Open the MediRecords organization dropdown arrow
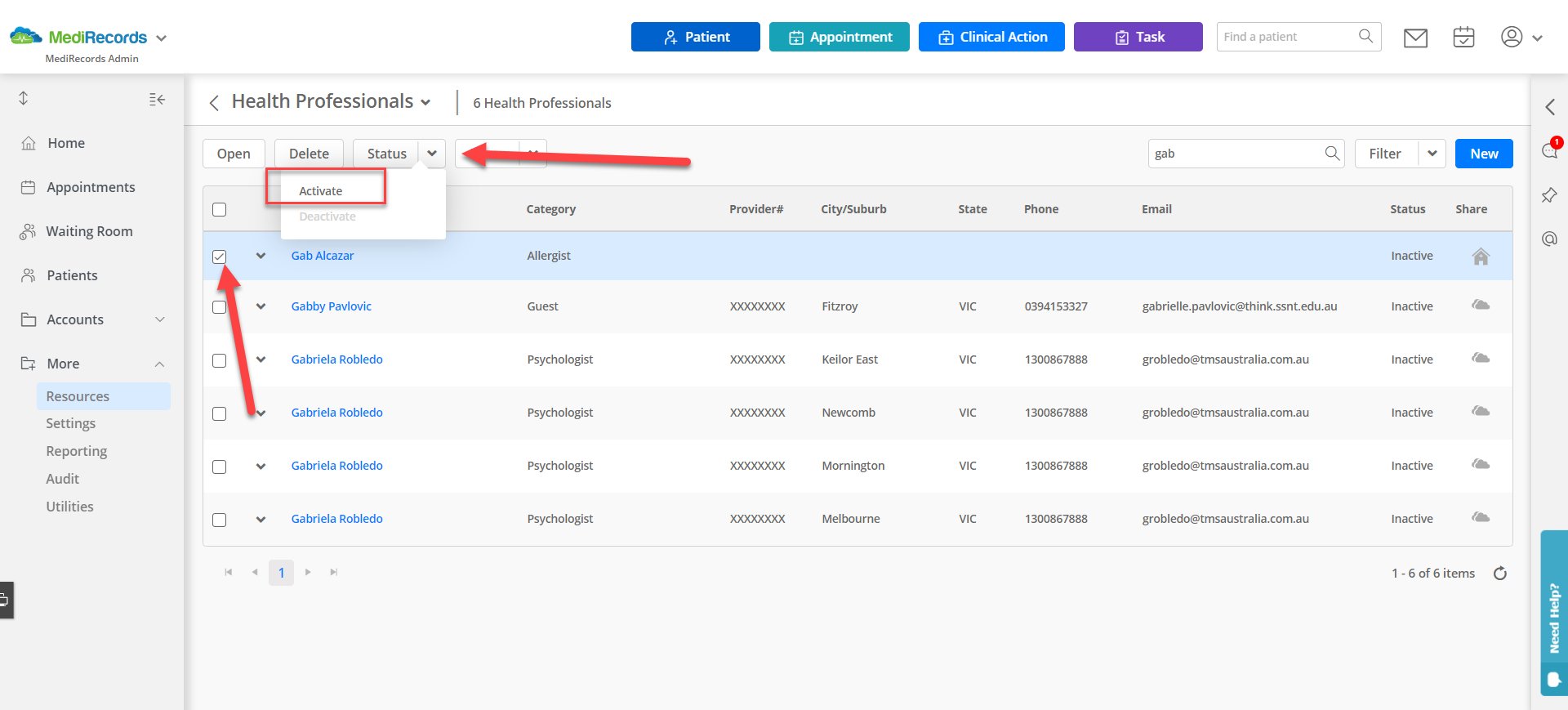The width and height of the screenshot is (1568, 710). click(x=161, y=38)
